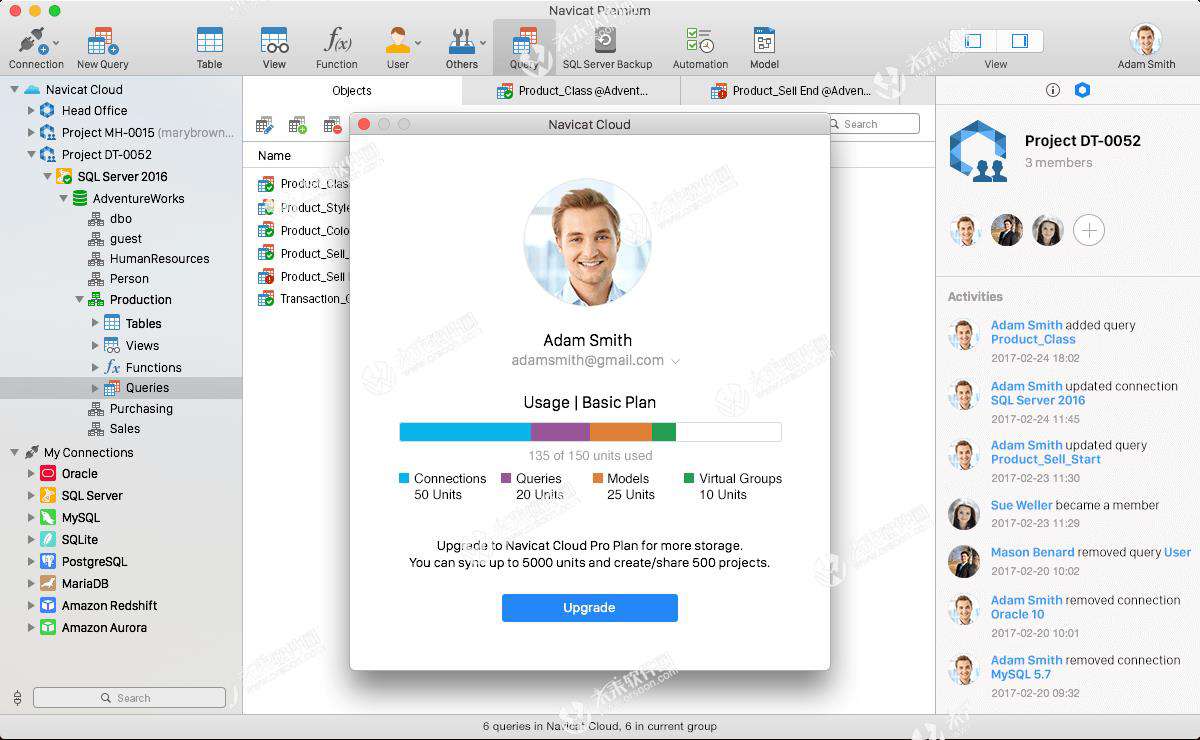Click the purple Queries legend swatch
The height and width of the screenshot is (740, 1200).
tap(506, 479)
